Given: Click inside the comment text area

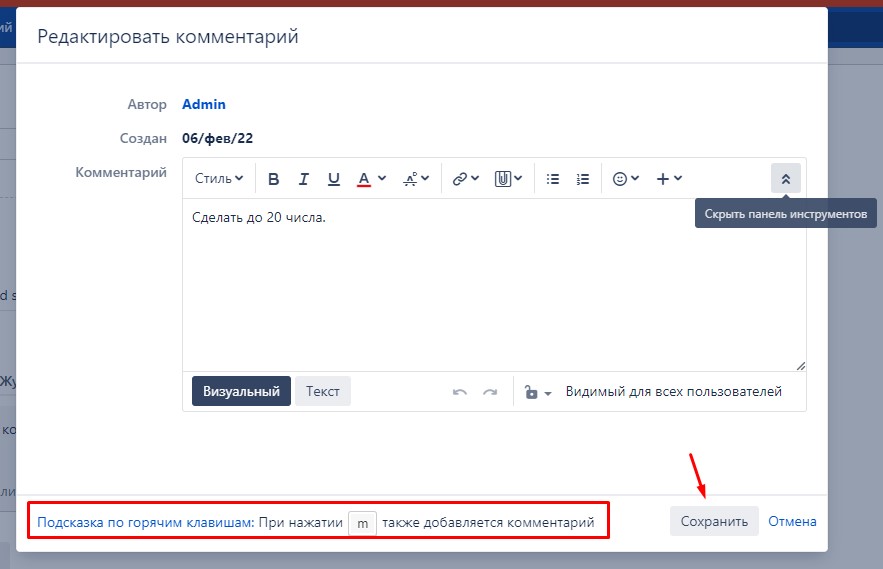Looking at the screenshot, I should [x=494, y=284].
